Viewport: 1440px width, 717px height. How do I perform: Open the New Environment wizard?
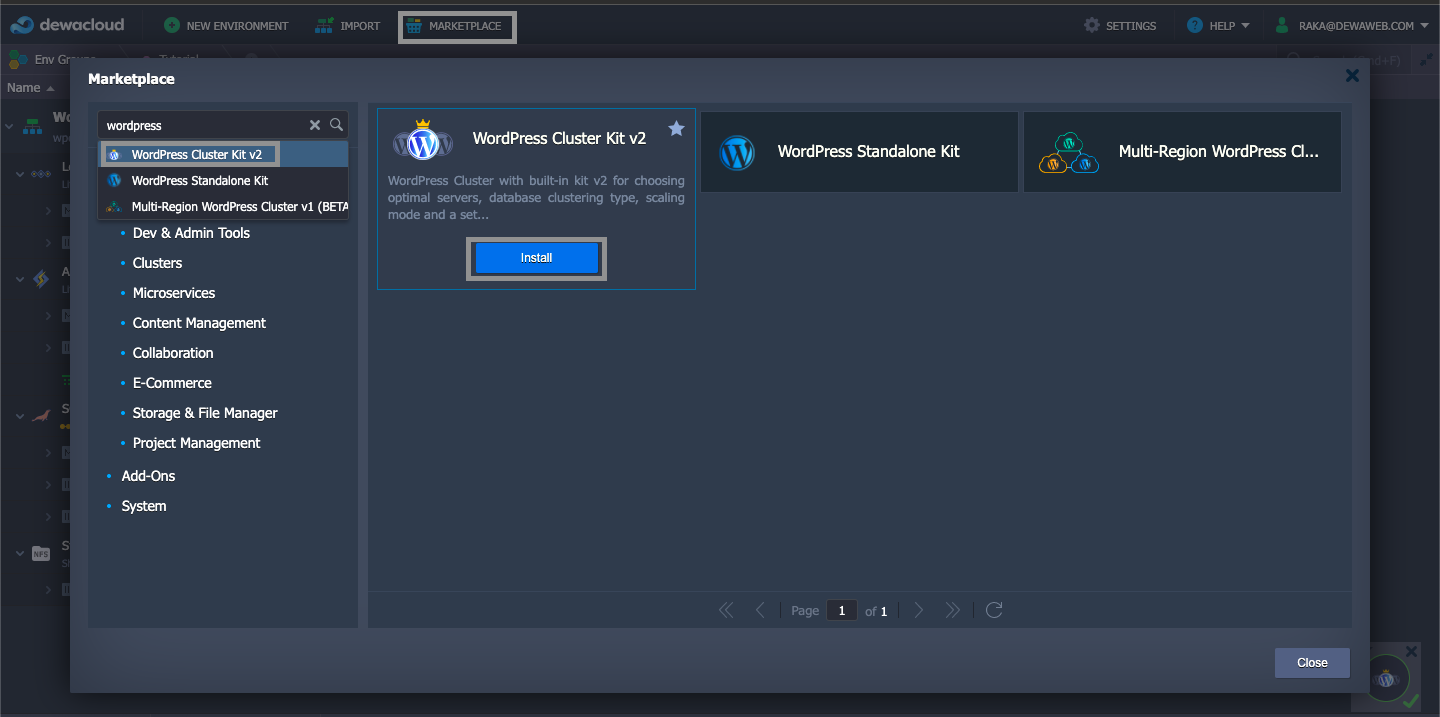[x=226, y=26]
